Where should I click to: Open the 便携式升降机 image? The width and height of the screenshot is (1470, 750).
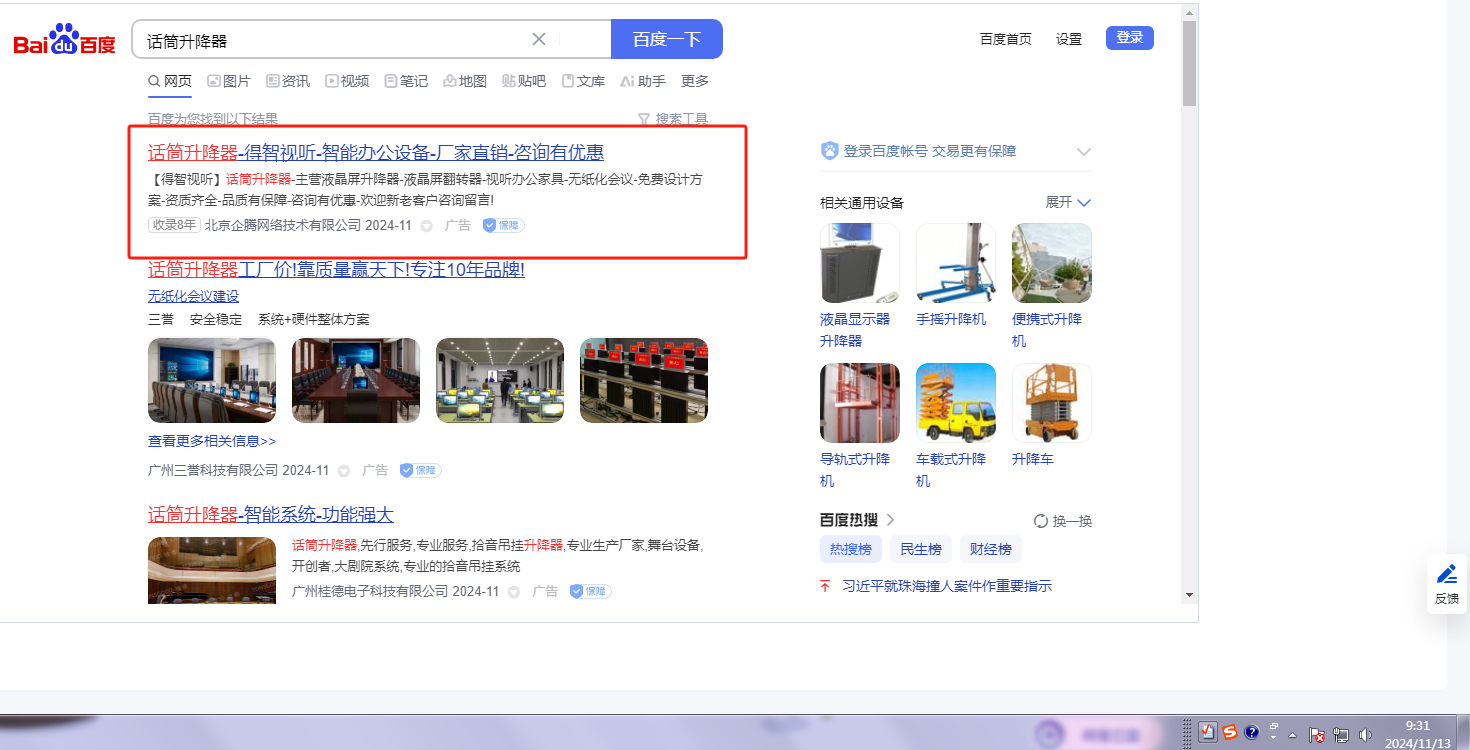click(1052, 263)
